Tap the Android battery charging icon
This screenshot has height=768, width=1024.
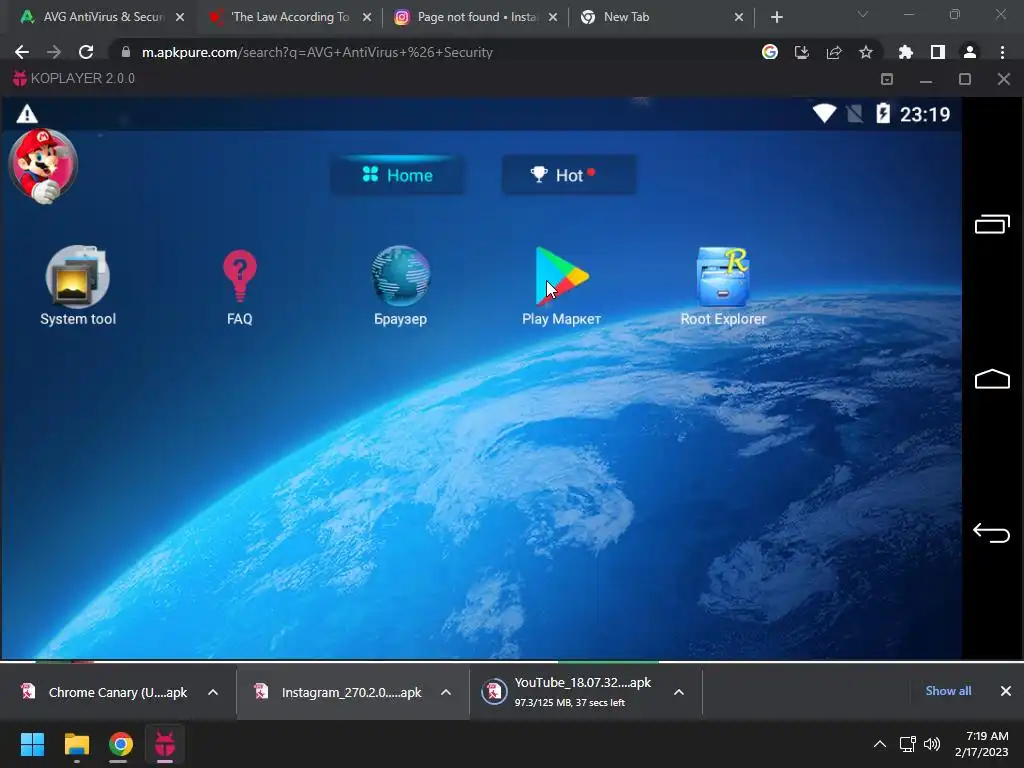(x=883, y=114)
